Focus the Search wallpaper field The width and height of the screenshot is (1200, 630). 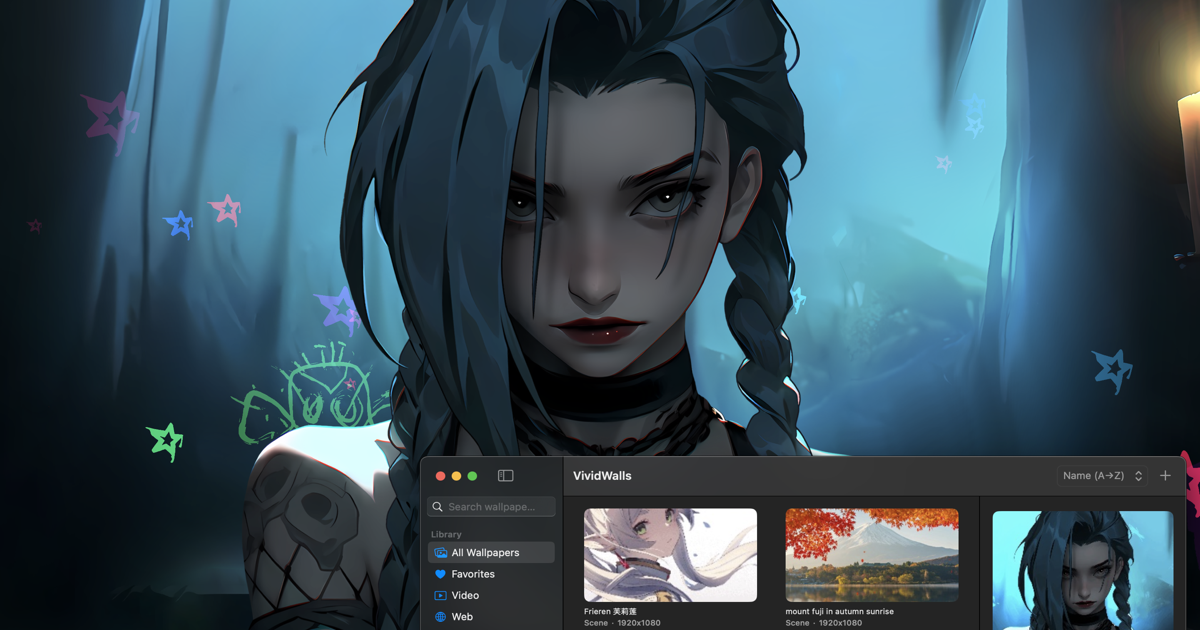[x=491, y=507]
